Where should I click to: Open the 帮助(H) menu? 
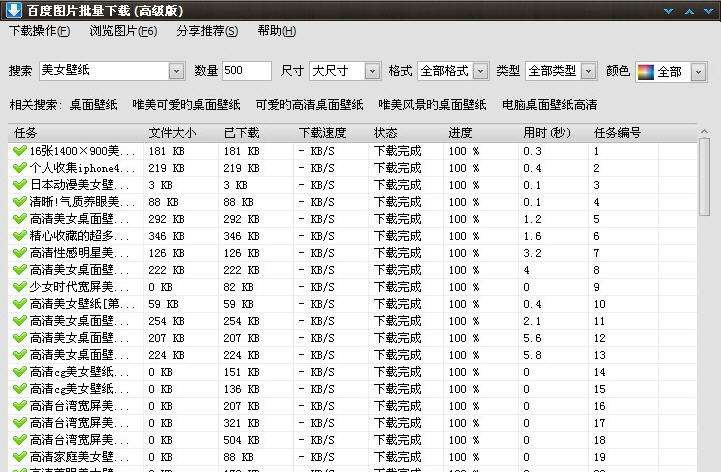277,31
